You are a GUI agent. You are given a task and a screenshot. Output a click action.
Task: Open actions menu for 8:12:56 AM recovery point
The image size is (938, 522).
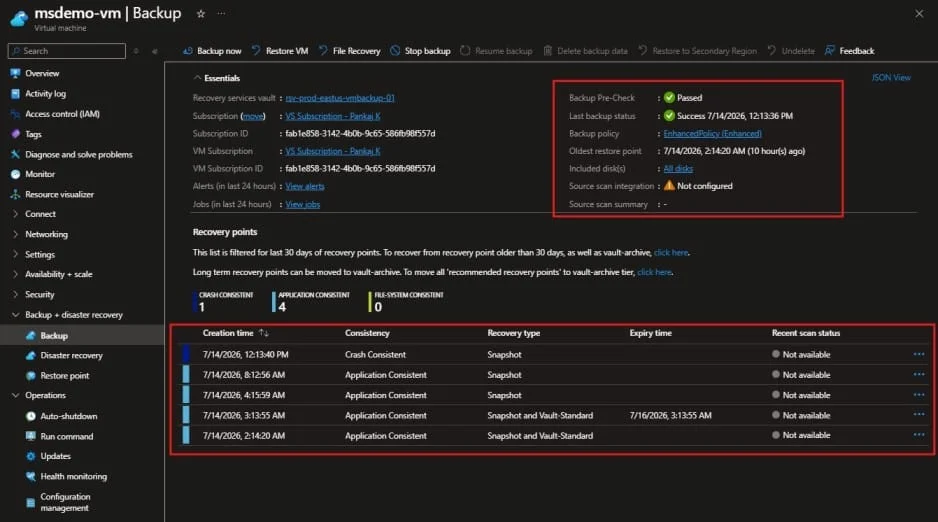tap(919, 375)
